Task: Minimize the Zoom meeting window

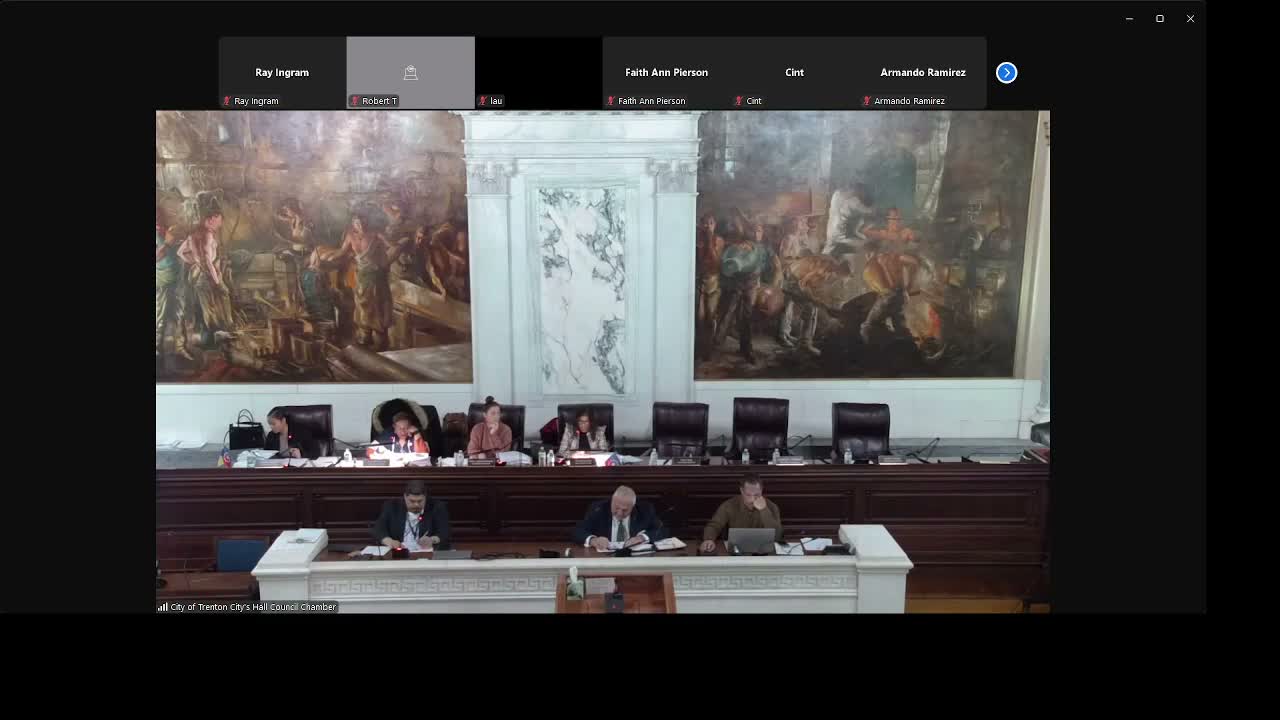Action: [x=1128, y=18]
